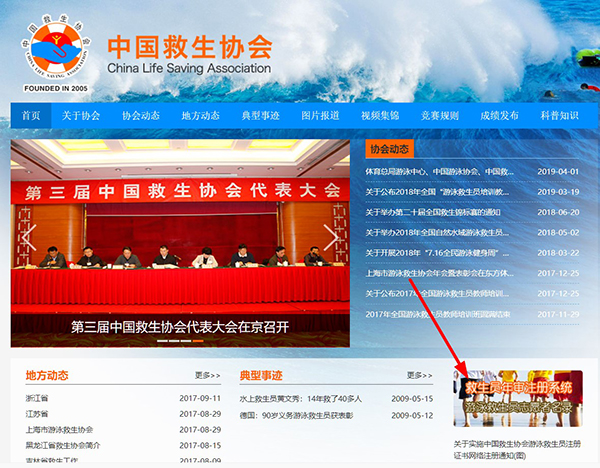Viewport: 600px width, 468px height.
Task: Click 成绩发布 navigation item
Action: [499, 116]
